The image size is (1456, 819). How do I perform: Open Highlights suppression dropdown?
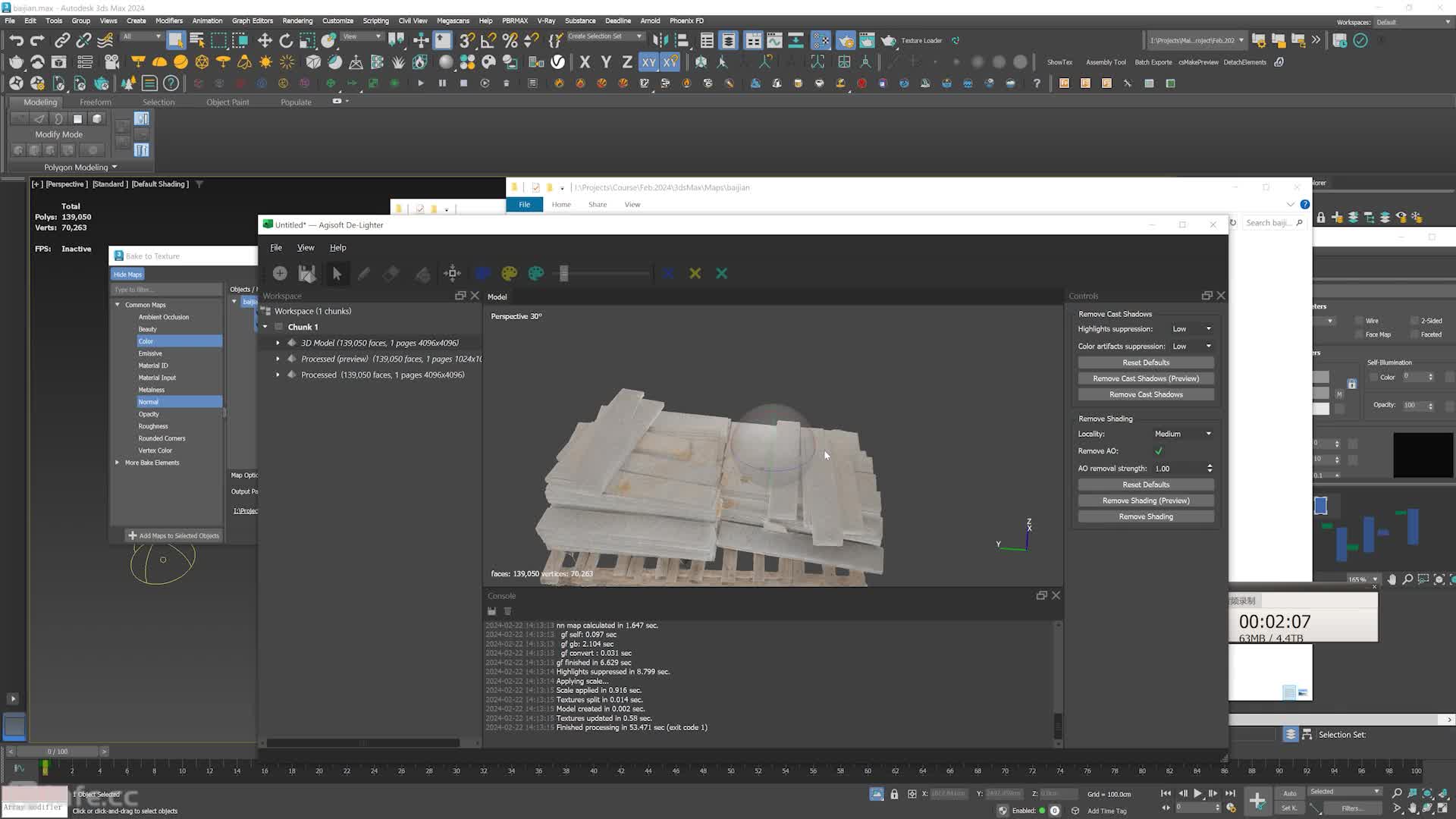coord(1192,329)
